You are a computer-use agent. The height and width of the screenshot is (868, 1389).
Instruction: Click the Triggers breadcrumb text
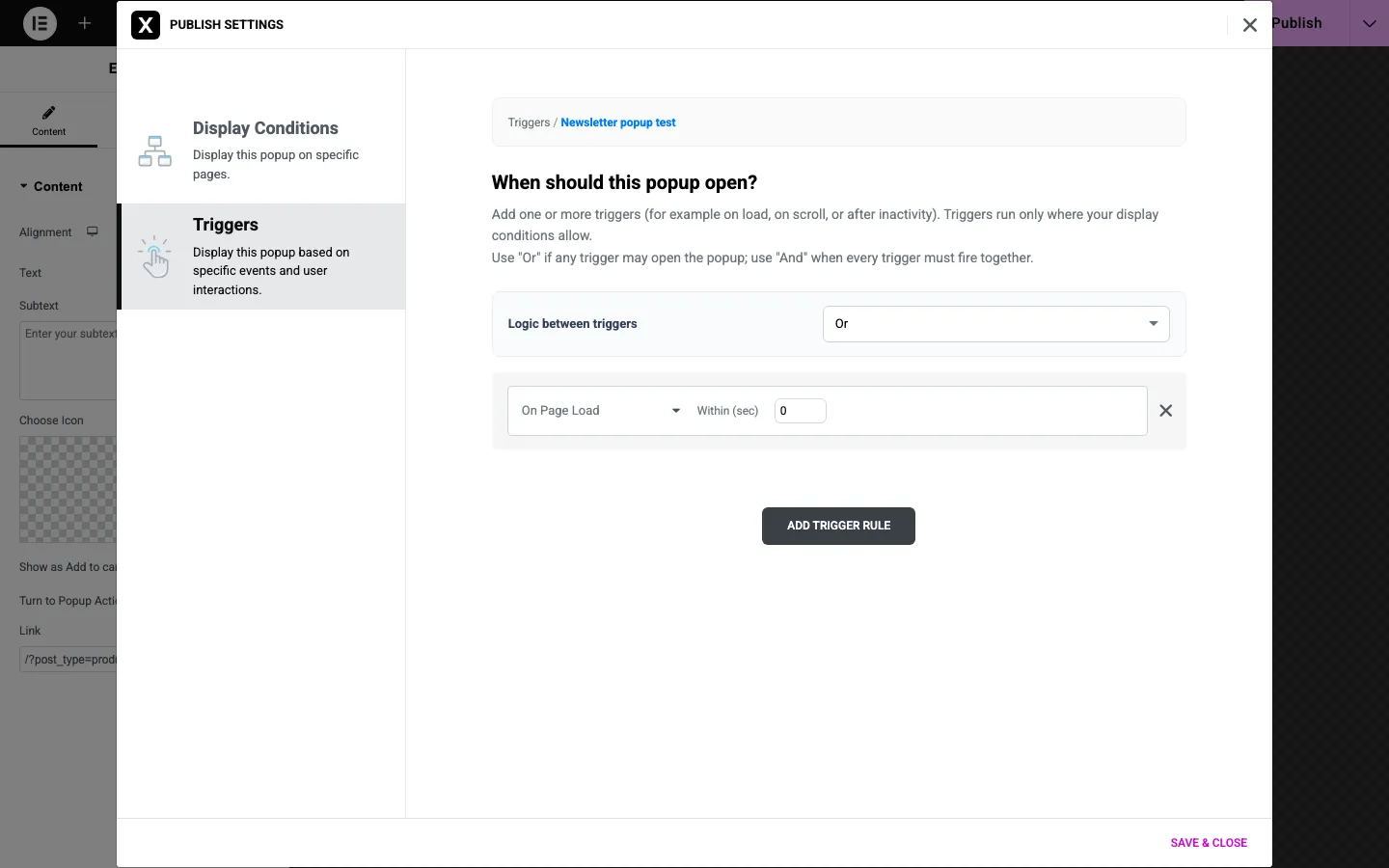click(x=529, y=122)
